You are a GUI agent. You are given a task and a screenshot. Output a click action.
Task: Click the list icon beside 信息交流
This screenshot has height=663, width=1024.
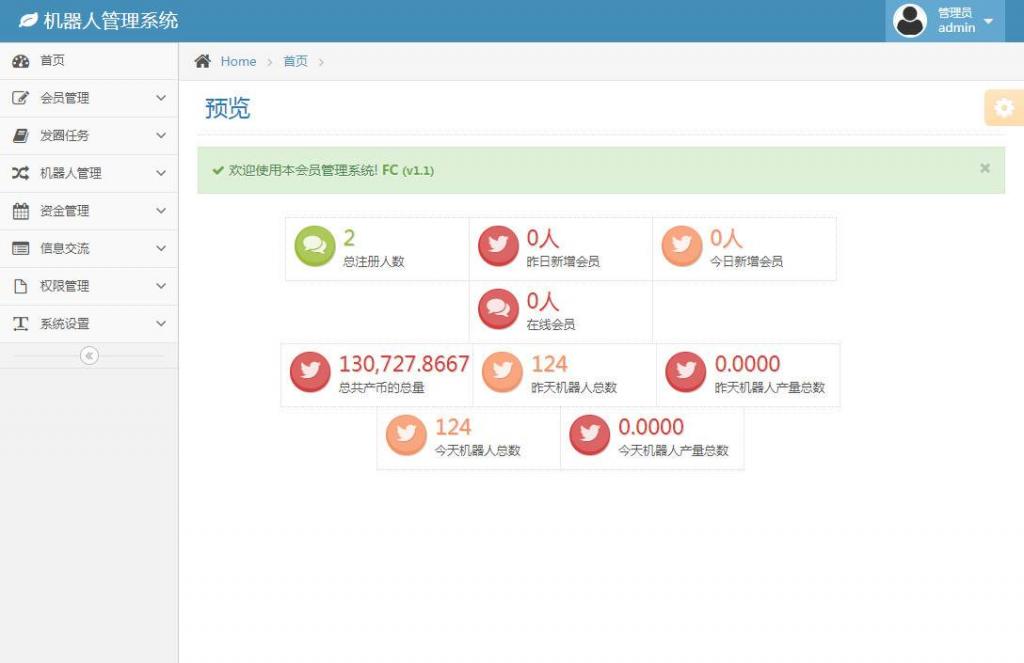pos(21,248)
